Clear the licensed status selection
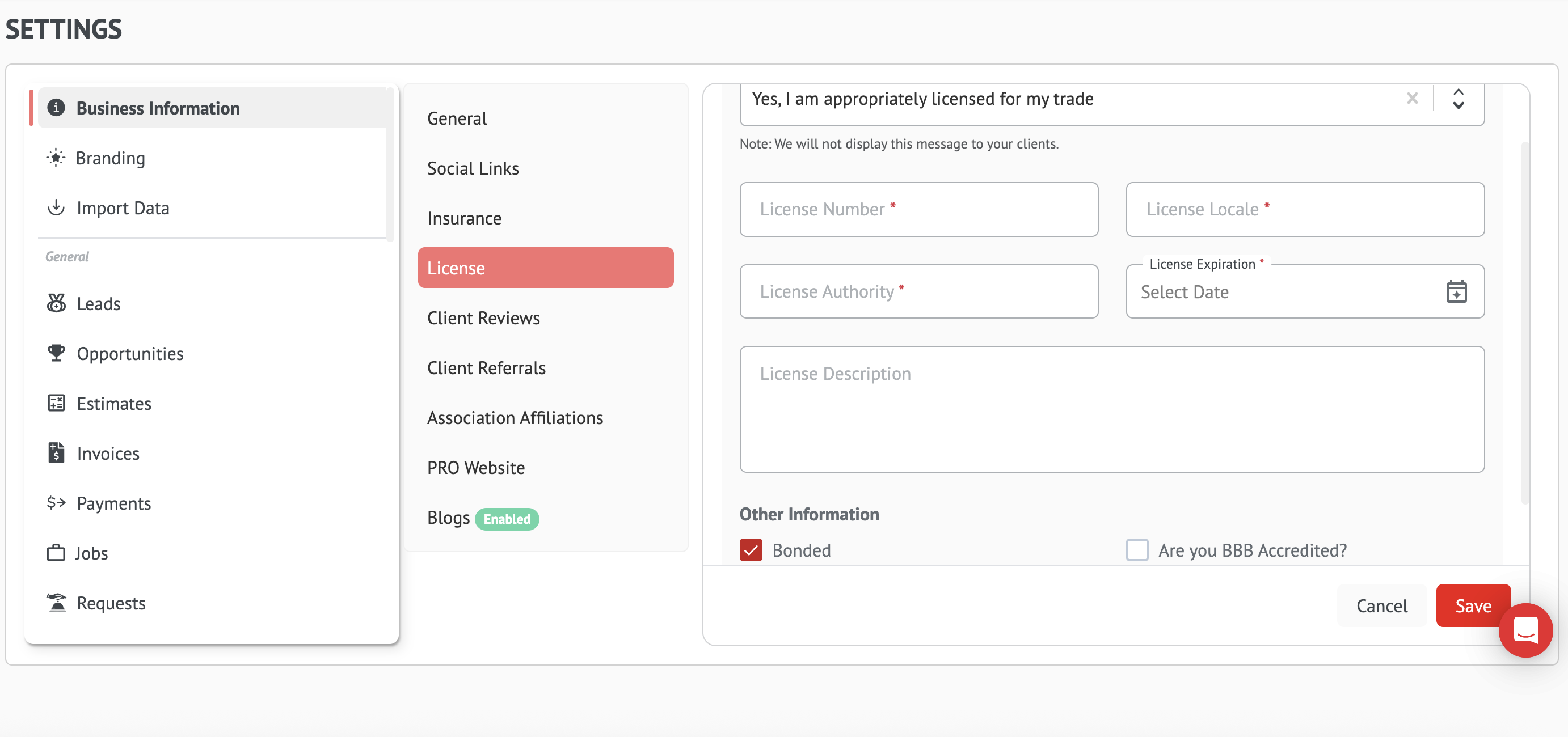 [1412, 99]
